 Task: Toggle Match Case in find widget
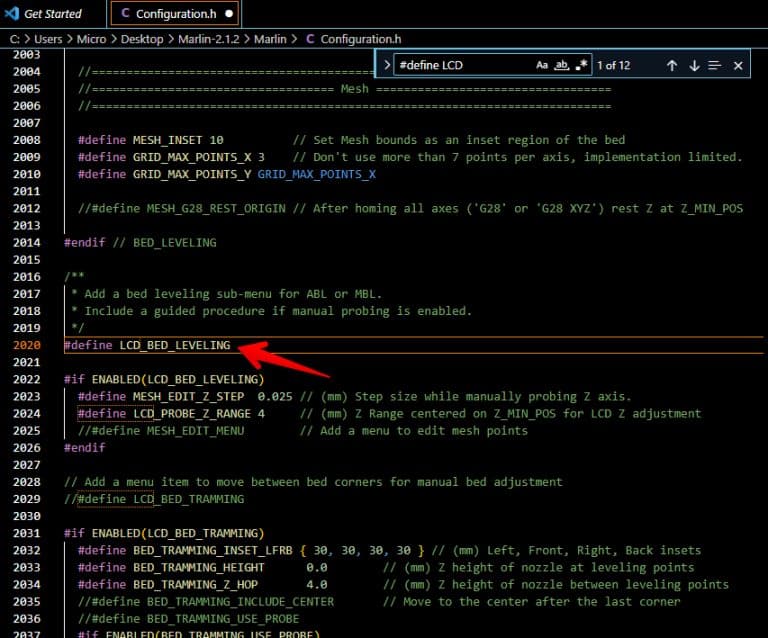542,65
